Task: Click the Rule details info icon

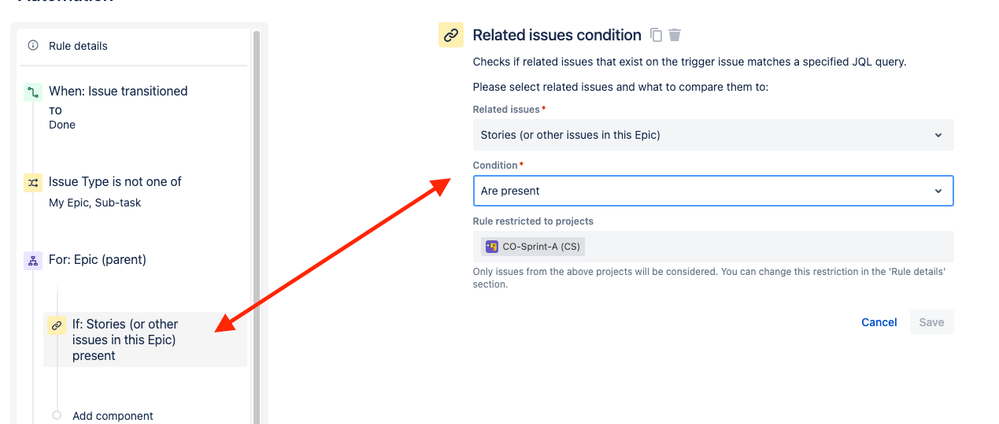Action: [33, 45]
